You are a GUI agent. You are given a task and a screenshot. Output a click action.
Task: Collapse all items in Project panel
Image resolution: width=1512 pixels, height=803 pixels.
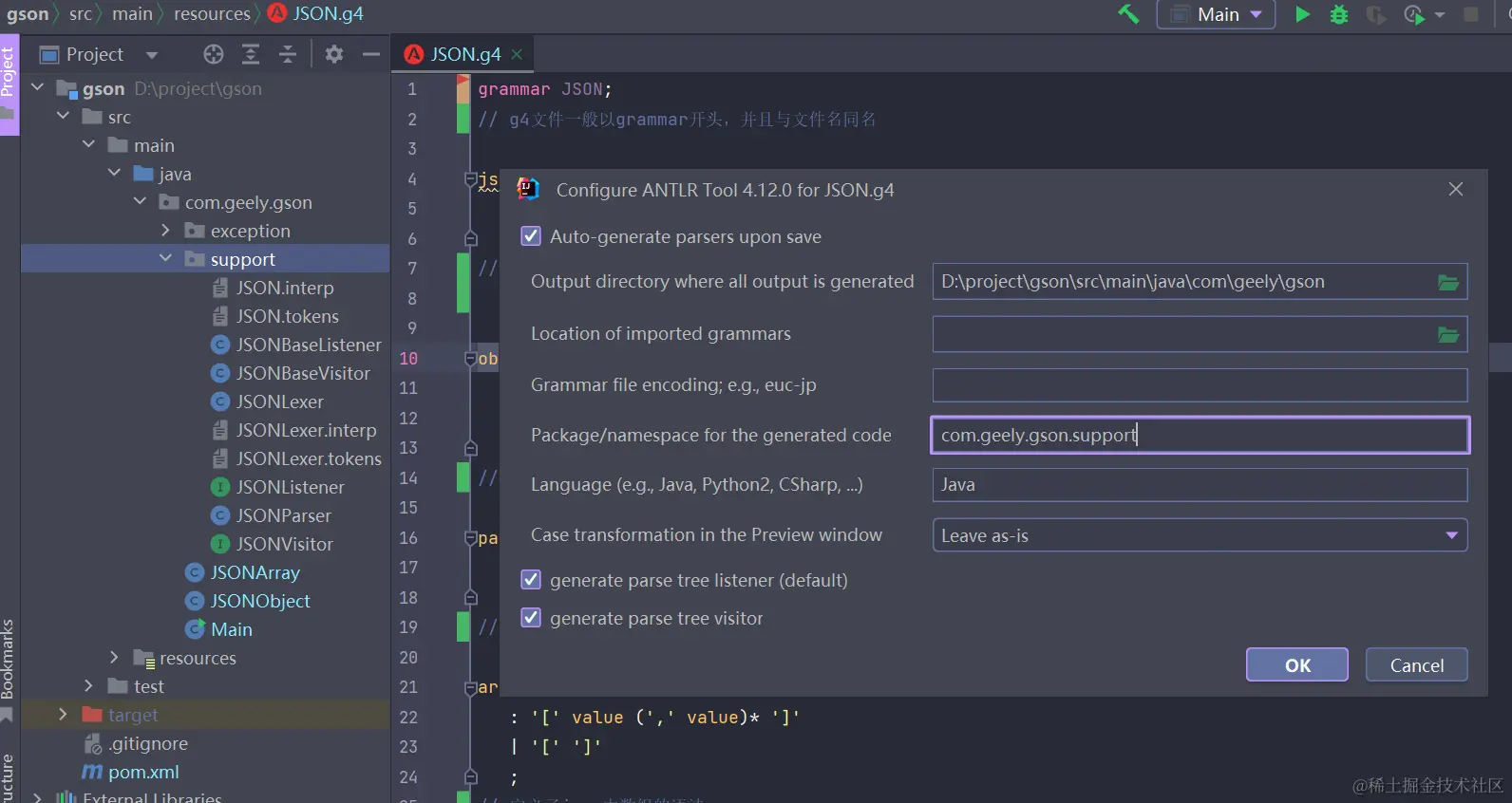pos(288,54)
